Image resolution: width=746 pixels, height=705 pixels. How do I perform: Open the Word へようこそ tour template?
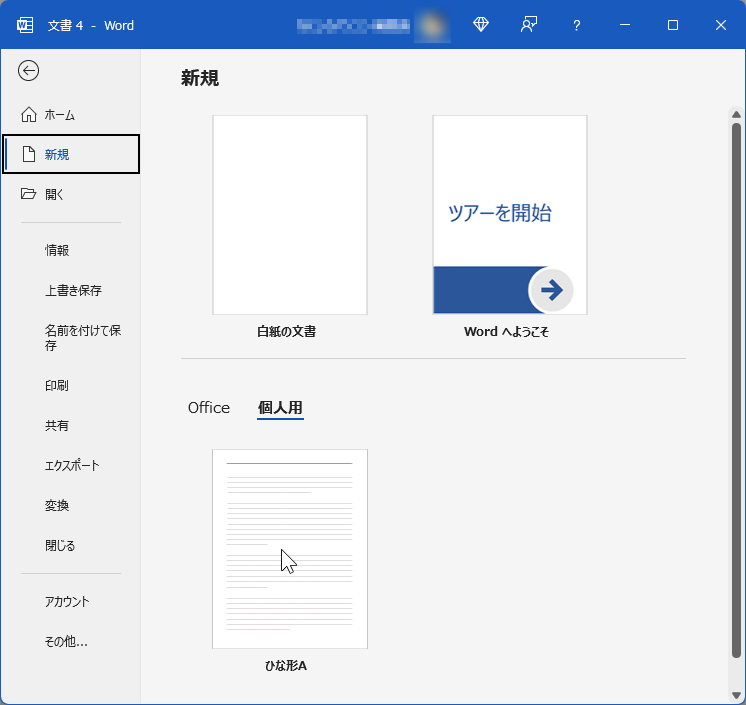tap(510, 215)
